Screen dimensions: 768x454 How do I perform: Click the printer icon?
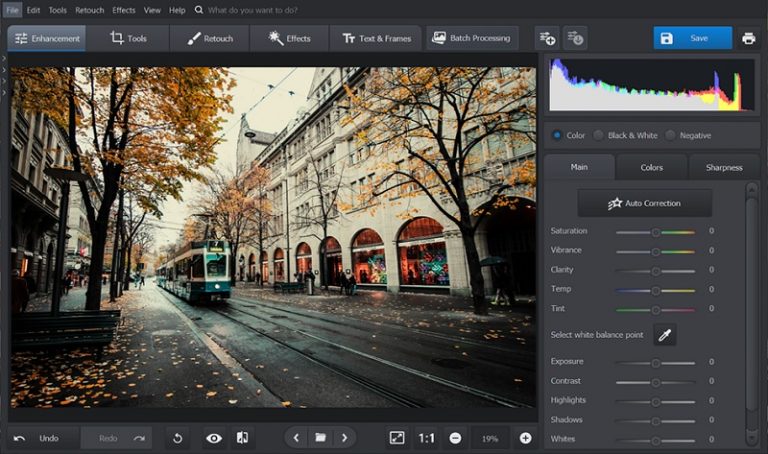coord(748,38)
